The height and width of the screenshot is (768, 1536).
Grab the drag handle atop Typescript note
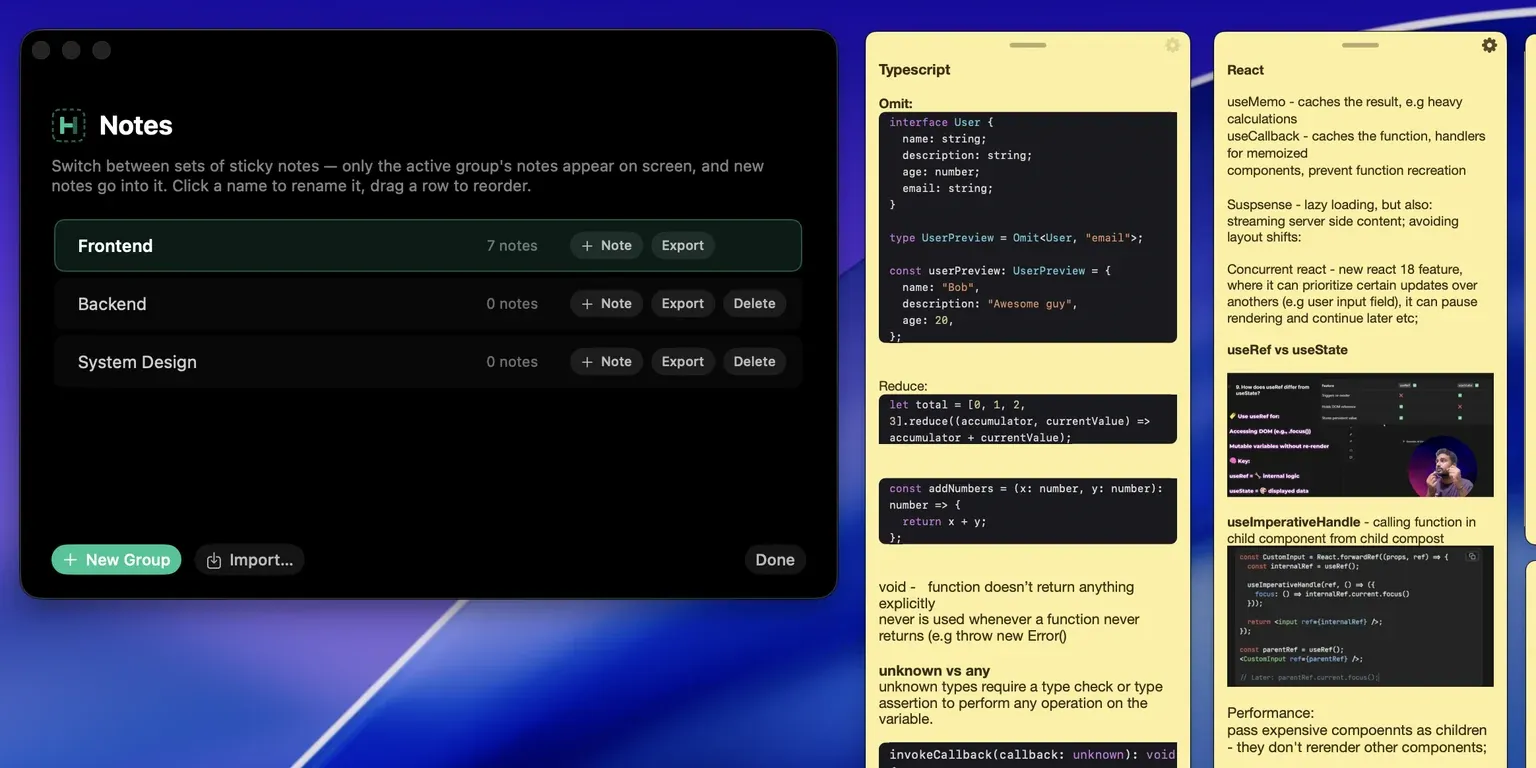click(1027, 45)
